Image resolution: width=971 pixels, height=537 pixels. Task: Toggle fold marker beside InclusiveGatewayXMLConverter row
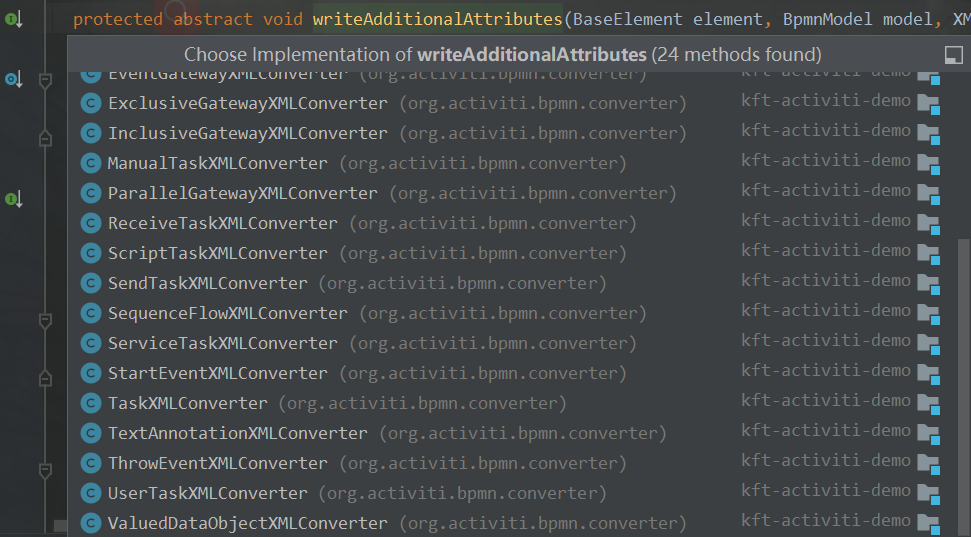pos(45,139)
